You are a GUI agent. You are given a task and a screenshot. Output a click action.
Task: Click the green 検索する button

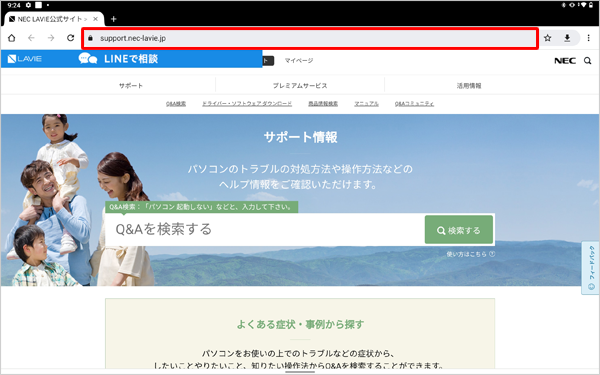pyautogui.click(x=459, y=230)
